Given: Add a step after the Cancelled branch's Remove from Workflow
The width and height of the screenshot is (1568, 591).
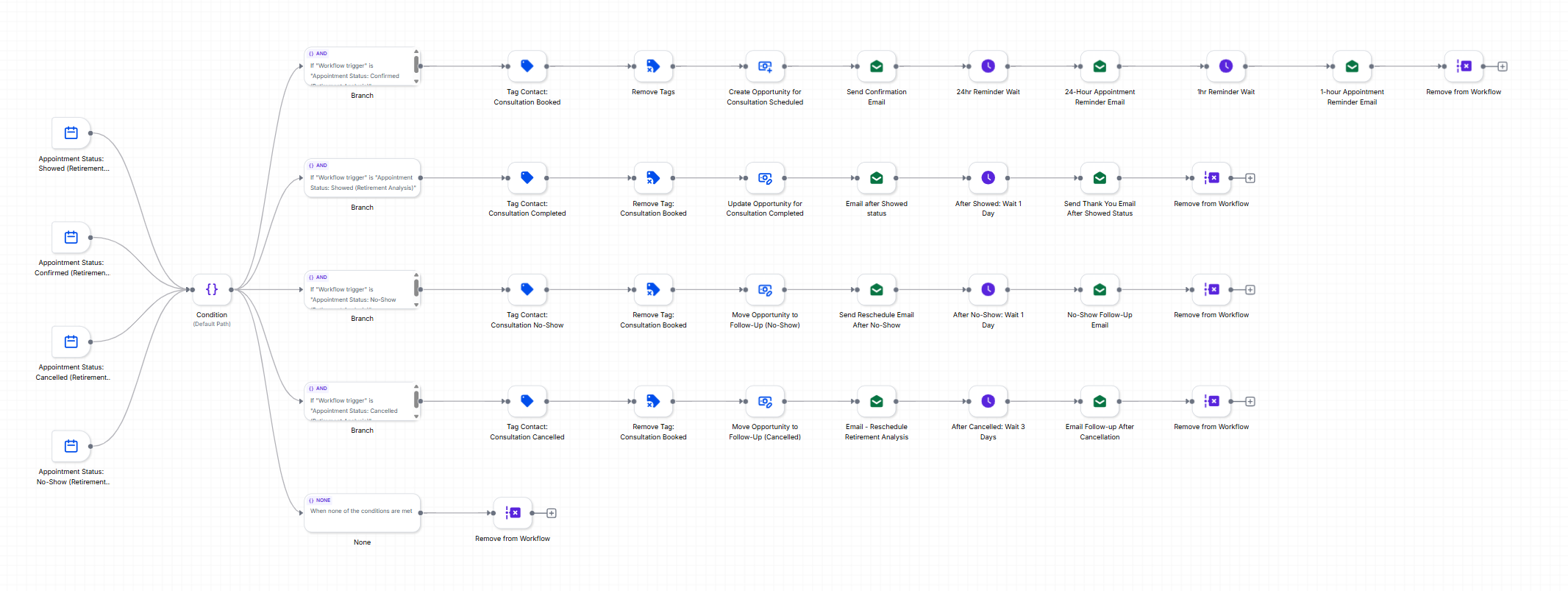Looking at the screenshot, I should tap(1250, 401).
